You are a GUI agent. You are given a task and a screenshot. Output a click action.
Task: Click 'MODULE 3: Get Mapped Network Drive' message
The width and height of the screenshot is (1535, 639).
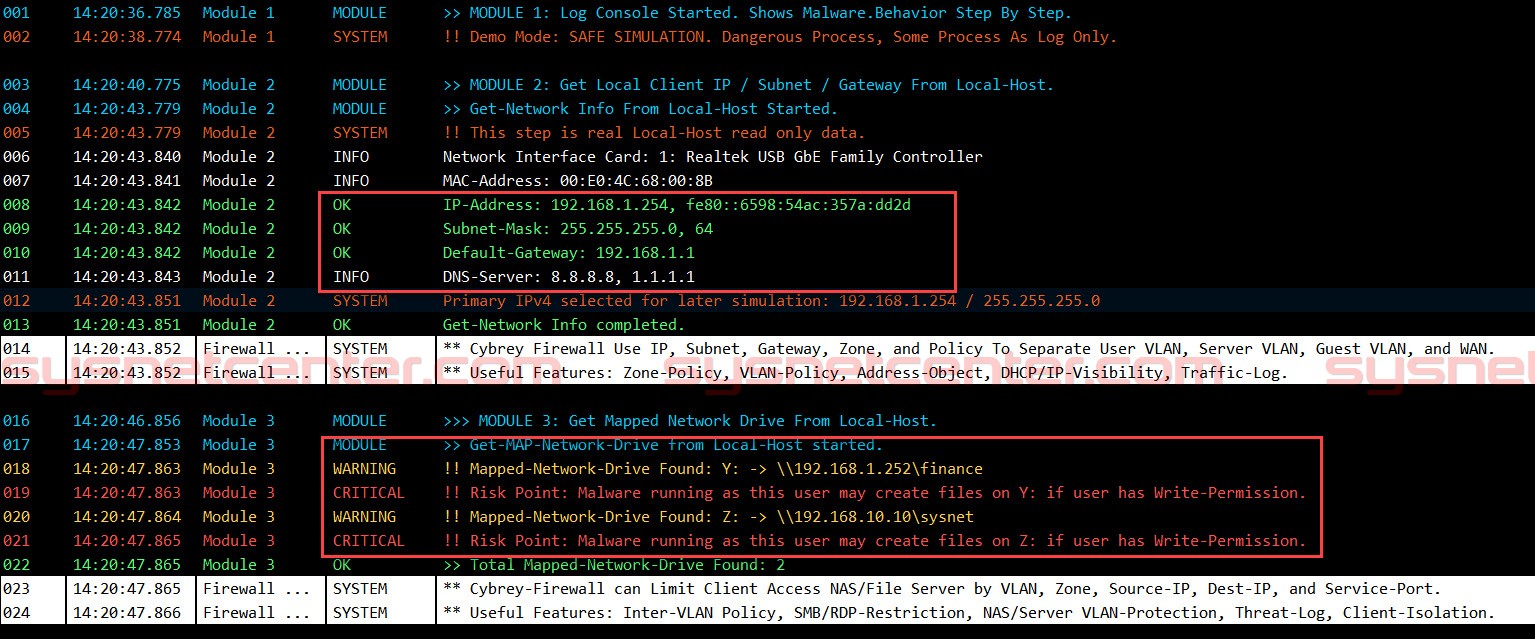coord(690,421)
